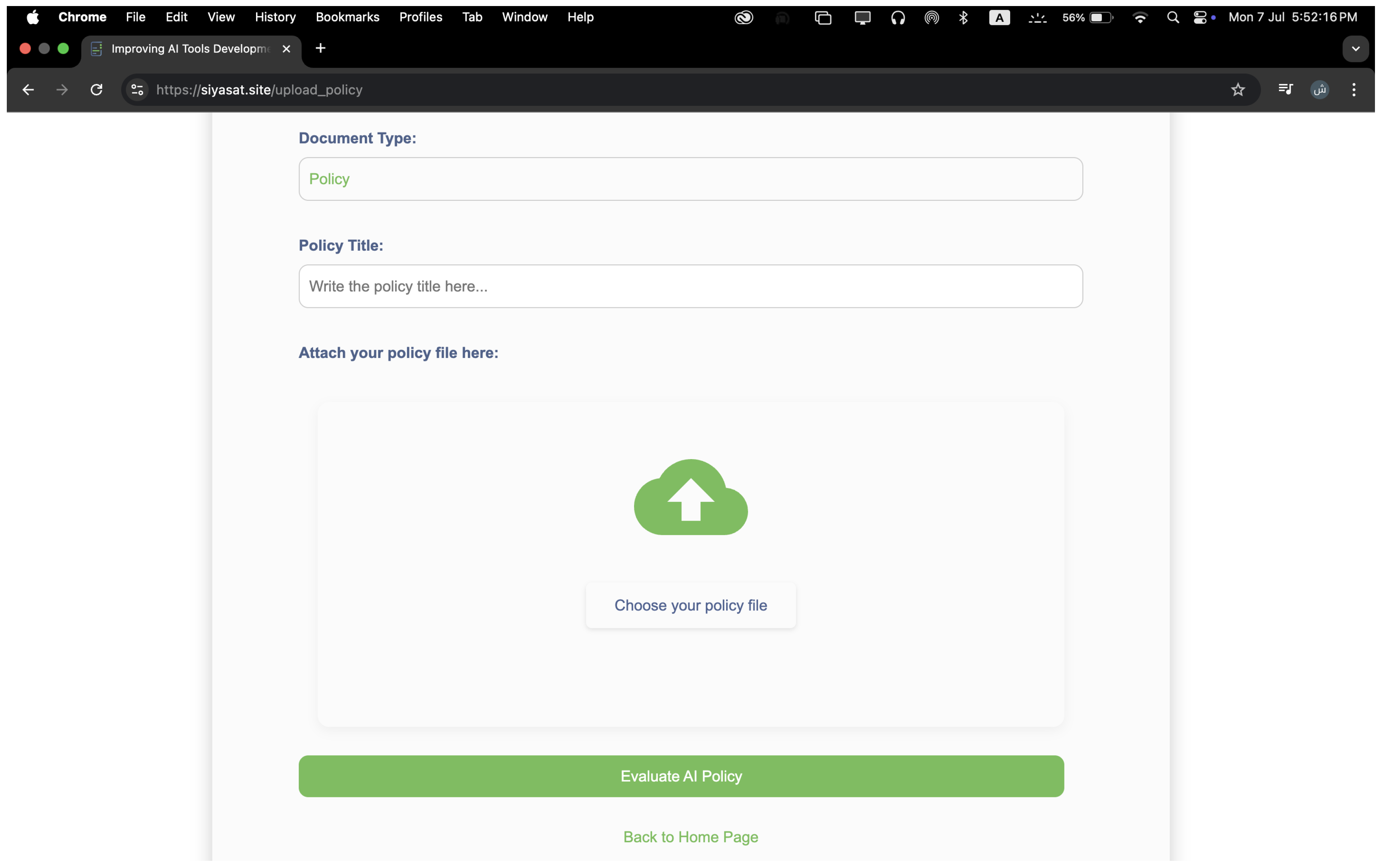
Task: Open macOS Control Center icon
Action: 1200,18
